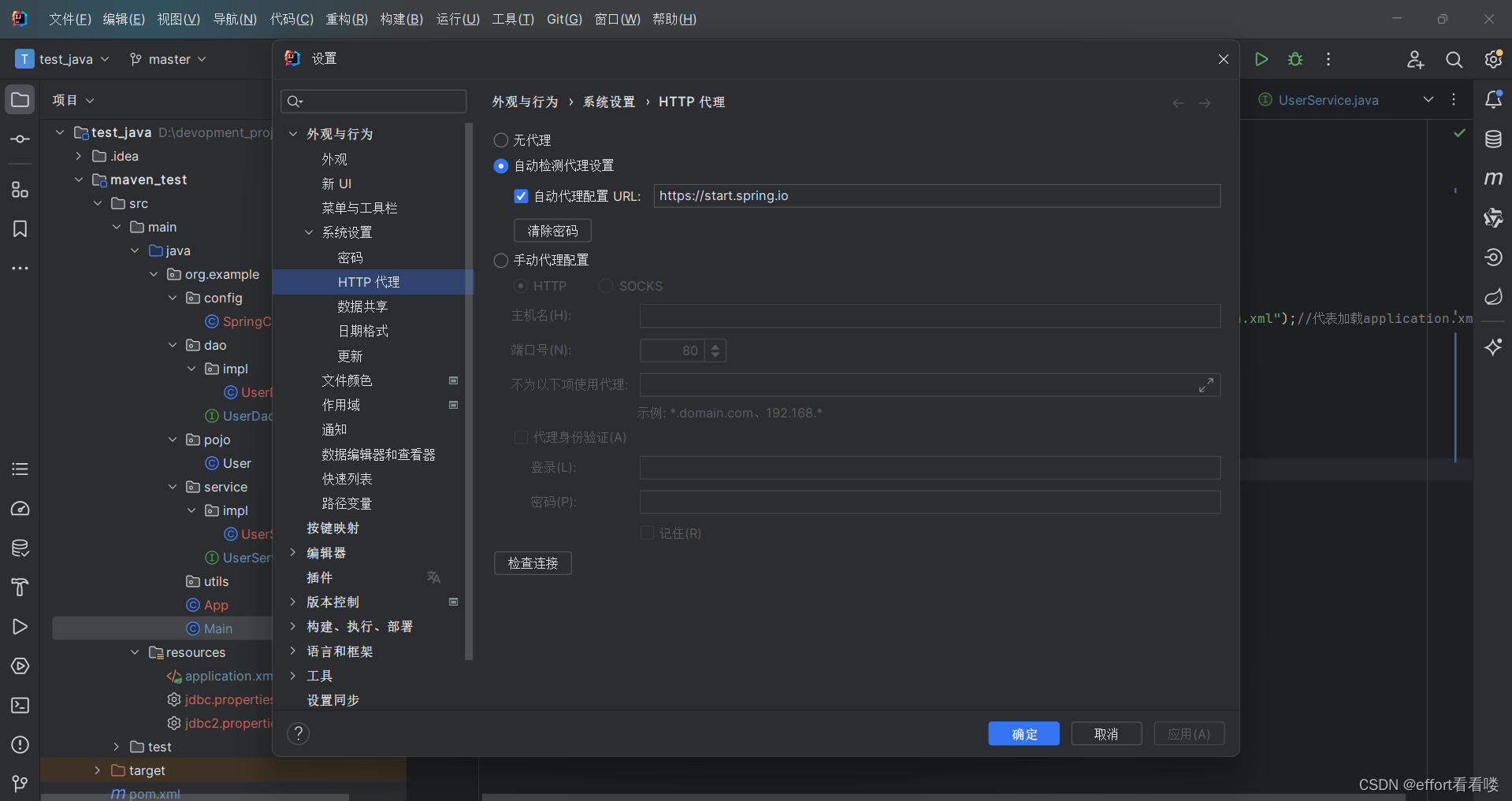Open the Maven tool window icon
1512x801 pixels.
tap(1493, 179)
